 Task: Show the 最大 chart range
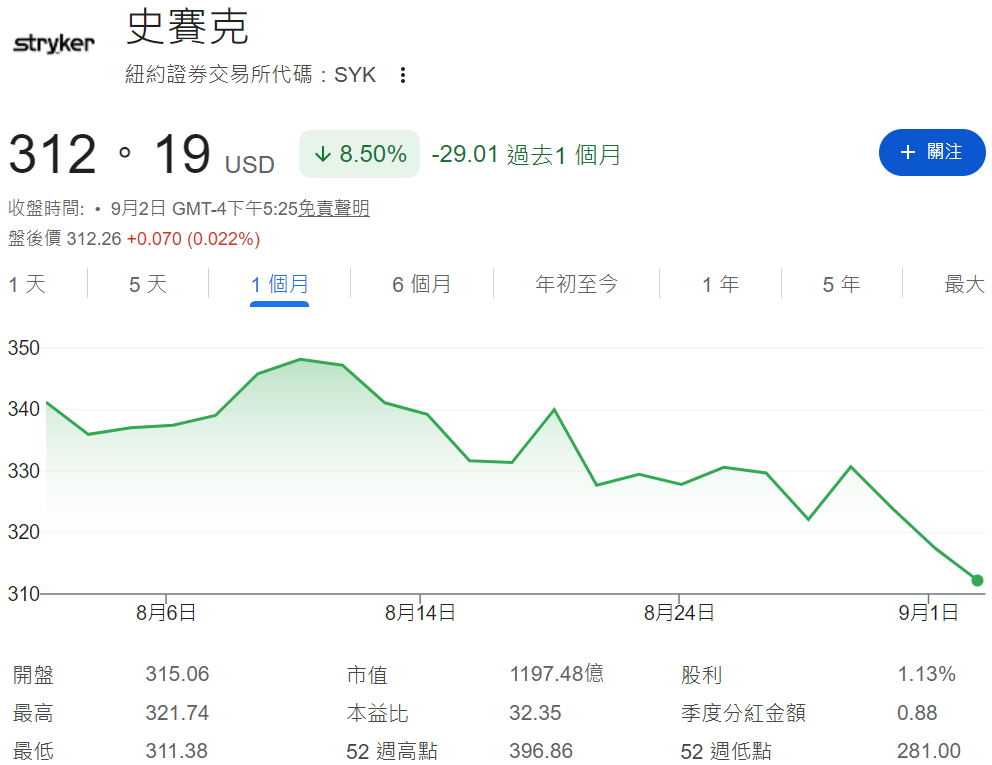[965, 284]
